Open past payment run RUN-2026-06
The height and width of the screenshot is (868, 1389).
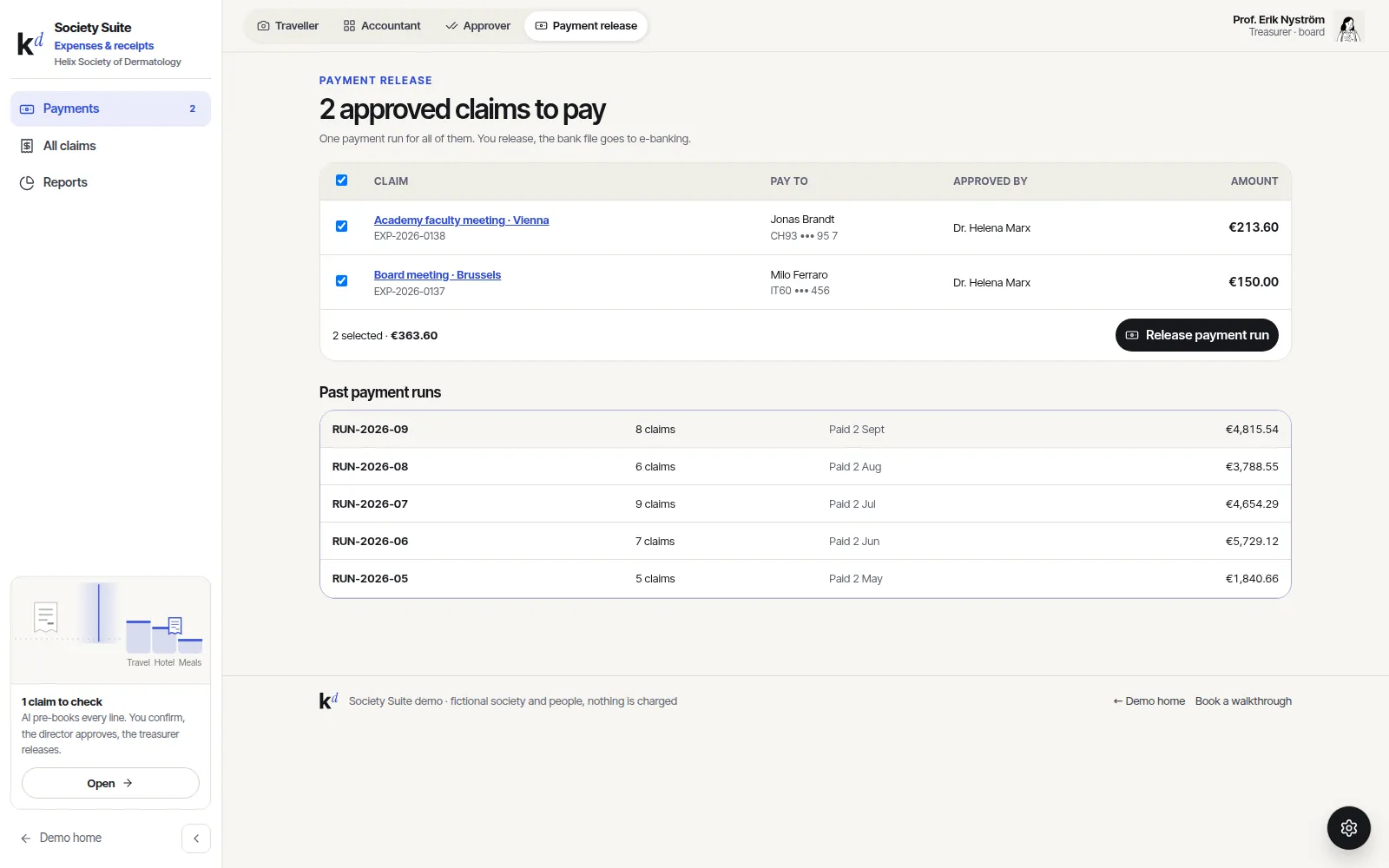805,542
